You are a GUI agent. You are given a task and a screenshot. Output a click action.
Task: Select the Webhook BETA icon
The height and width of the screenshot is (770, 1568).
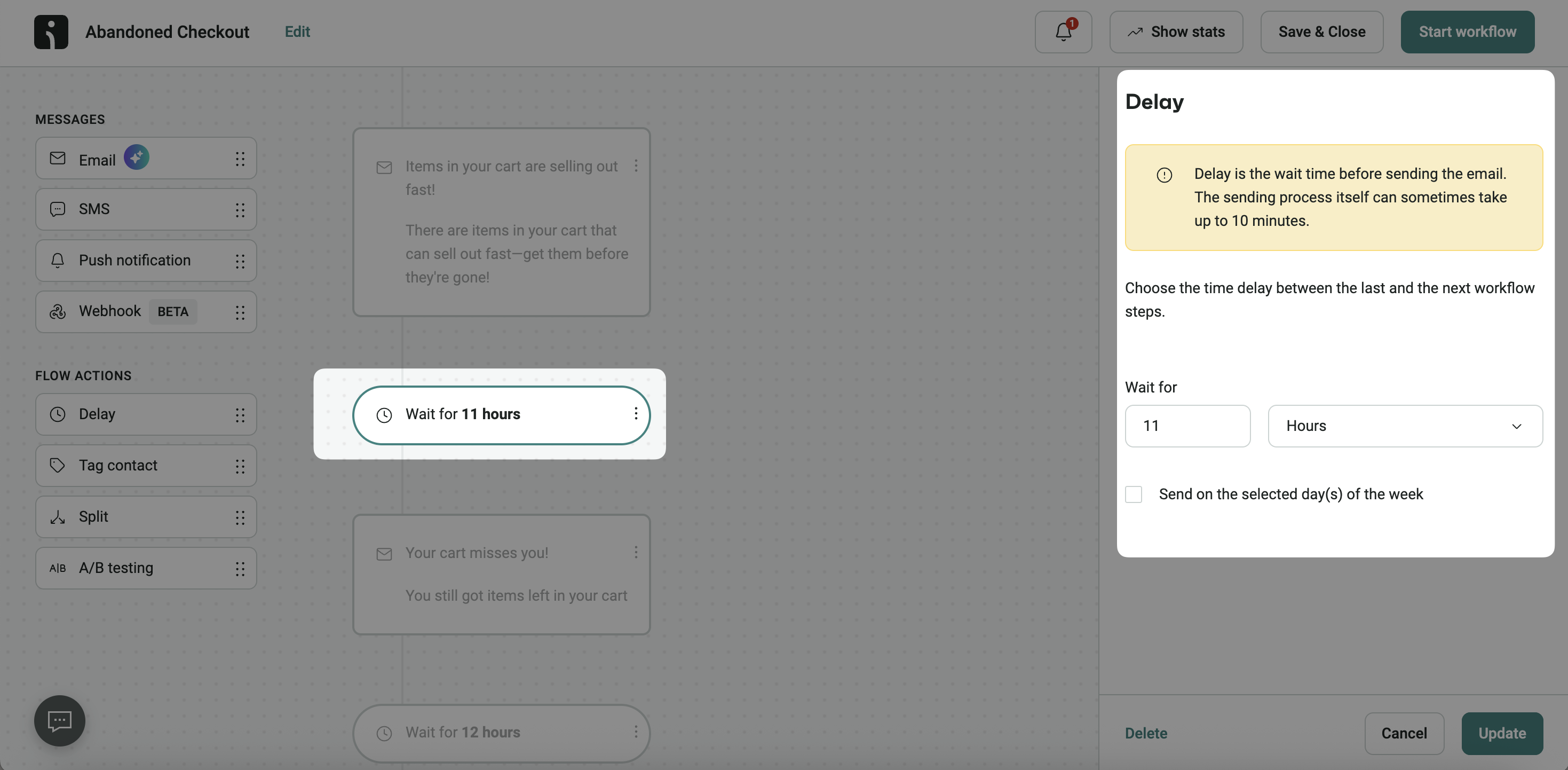point(57,311)
